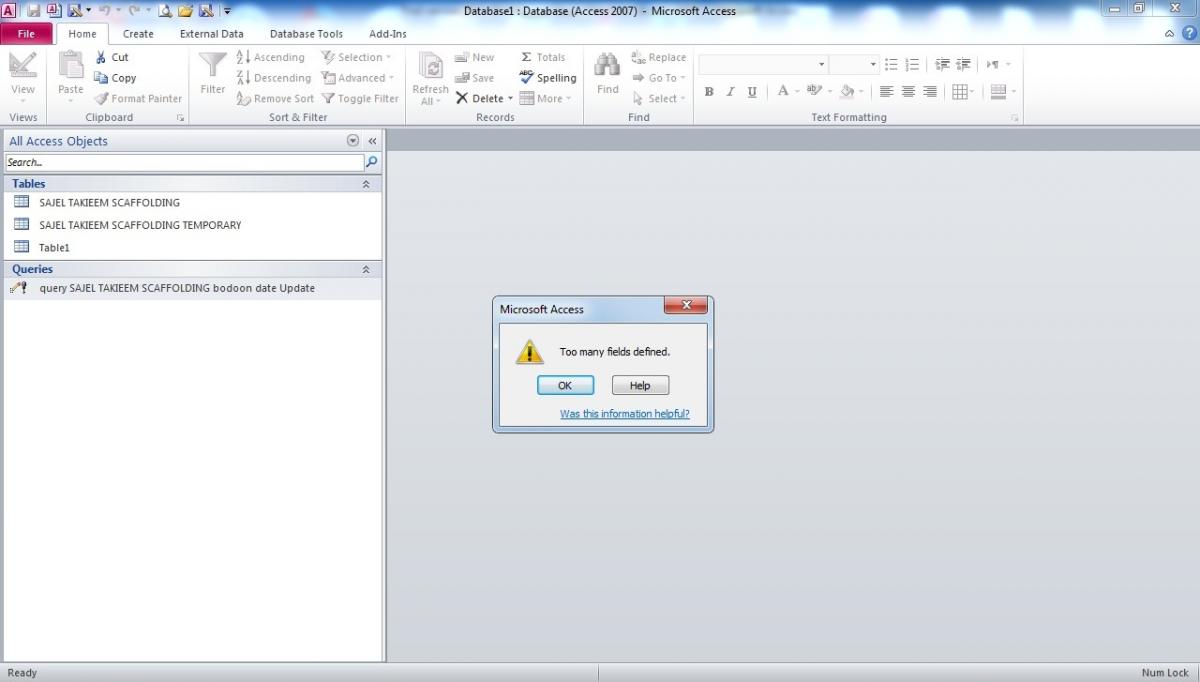Collapse the Queries group in navigation pane
The height and width of the screenshot is (682, 1200).
[x=366, y=269]
